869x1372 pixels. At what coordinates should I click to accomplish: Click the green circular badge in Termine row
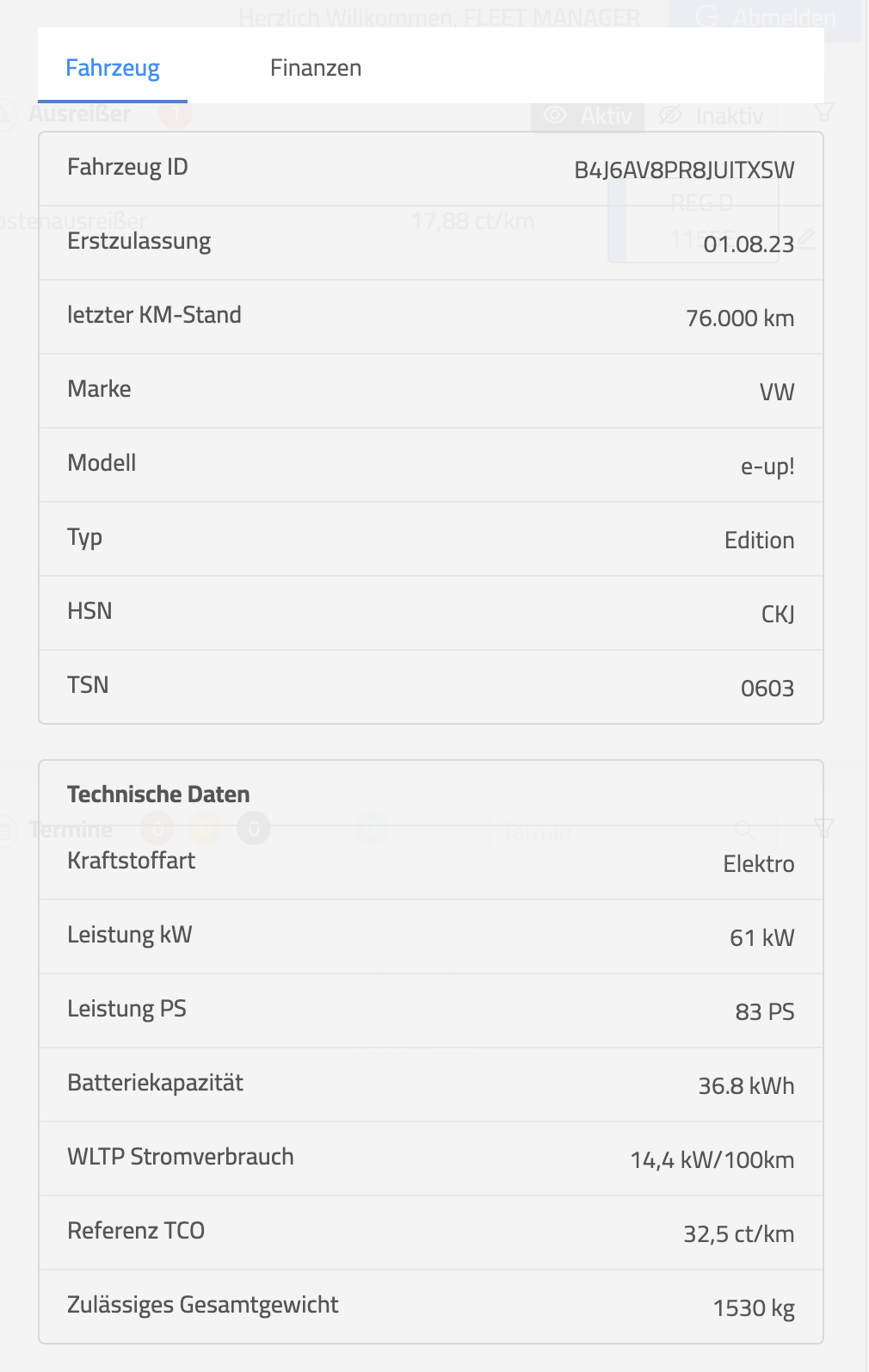tap(370, 829)
